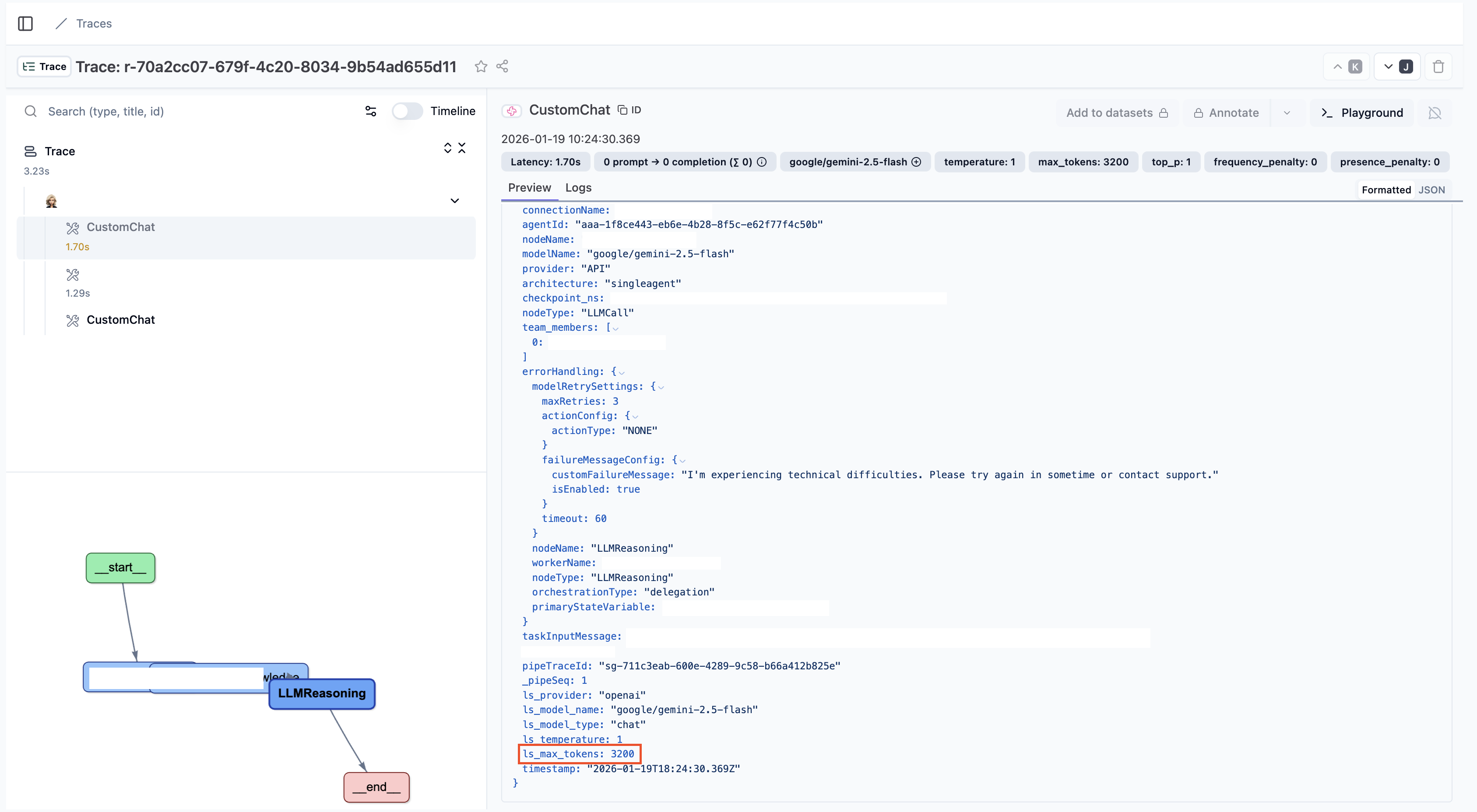1477x812 pixels.
Task: Open the Playground button
Action: click(1362, 113)
